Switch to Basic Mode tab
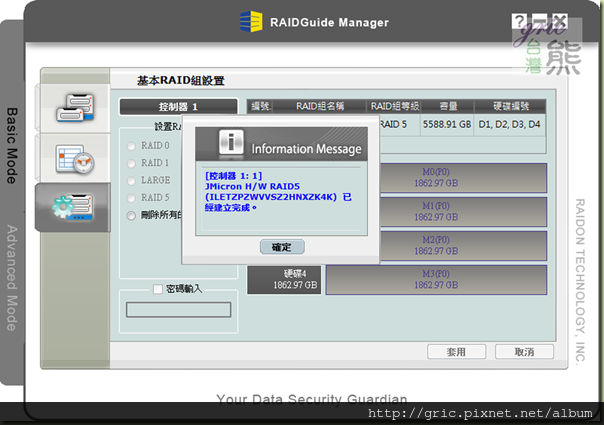Viewport: 604px width, 425px height. coord(12,145)
